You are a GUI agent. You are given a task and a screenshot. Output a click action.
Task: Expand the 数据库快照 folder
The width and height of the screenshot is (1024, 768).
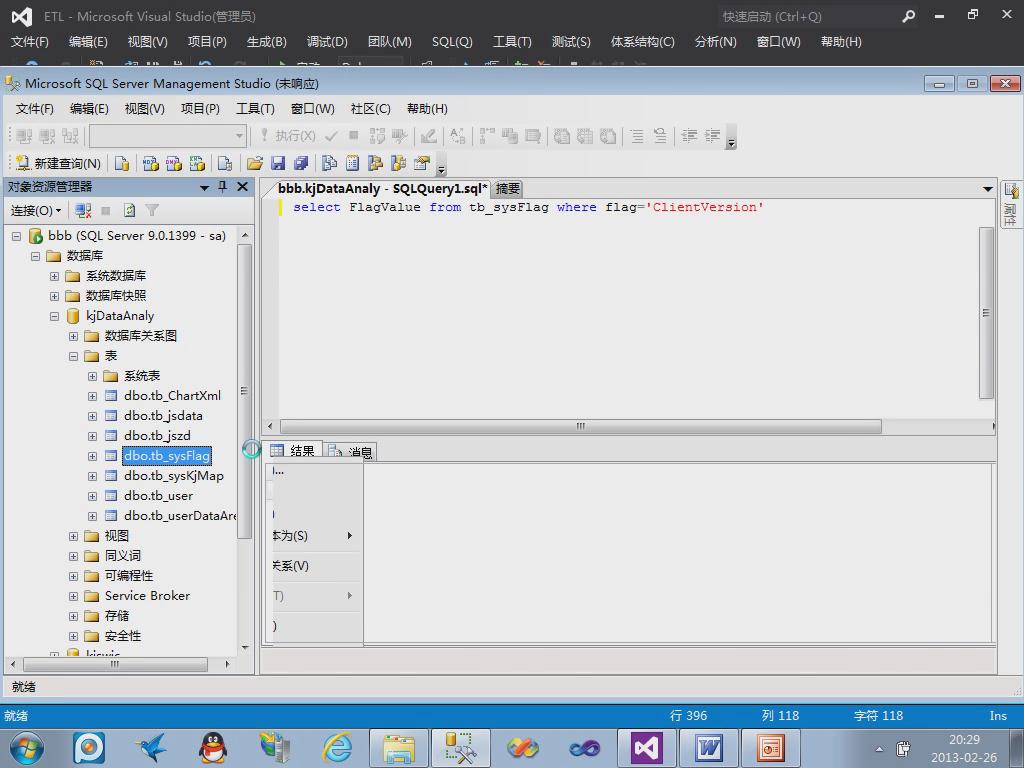(x=54, y=296)
